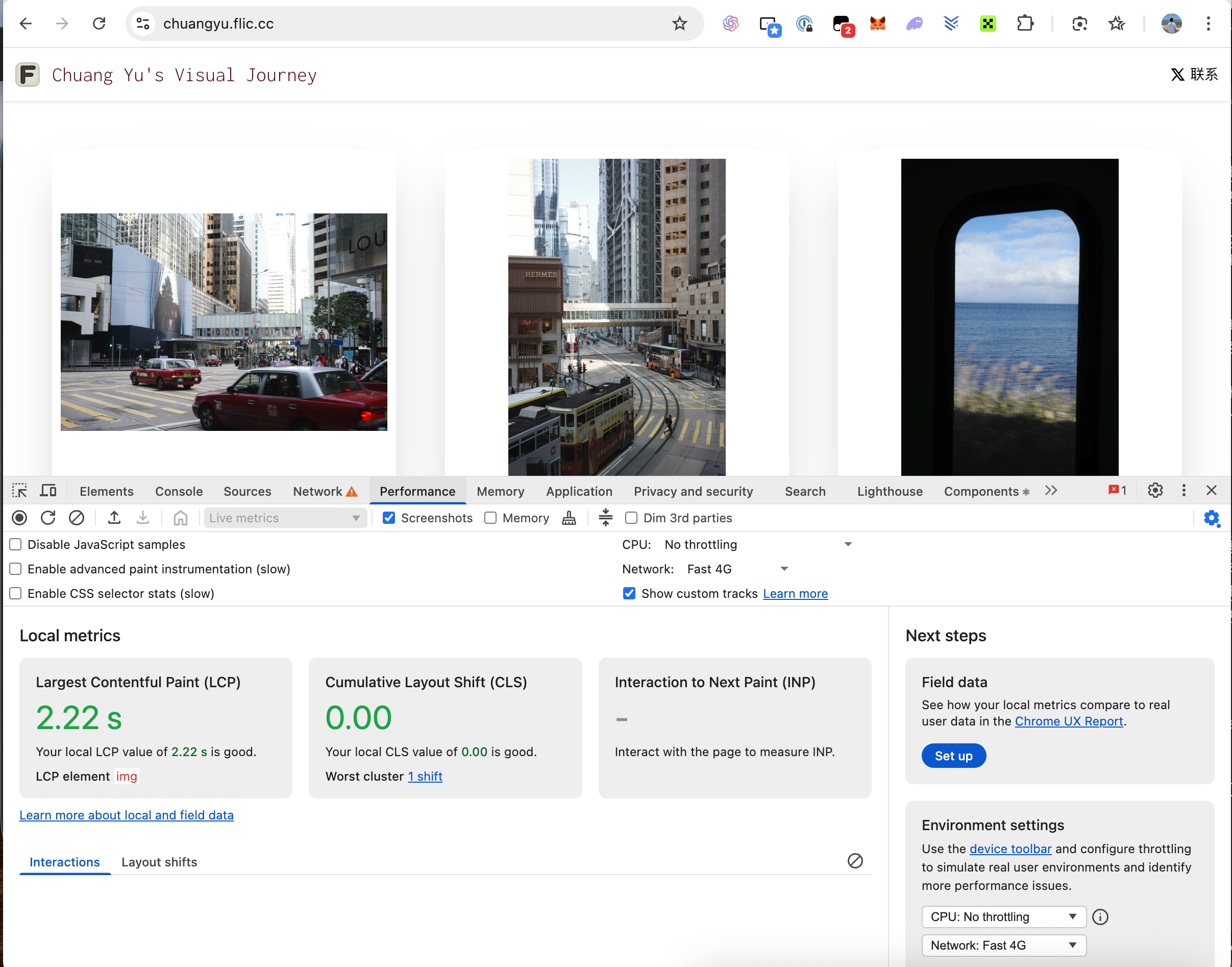The width and height of the screenshot is (1232, 967).
Task: Open the Layout shifts tab
Action: tap(159, 862)
